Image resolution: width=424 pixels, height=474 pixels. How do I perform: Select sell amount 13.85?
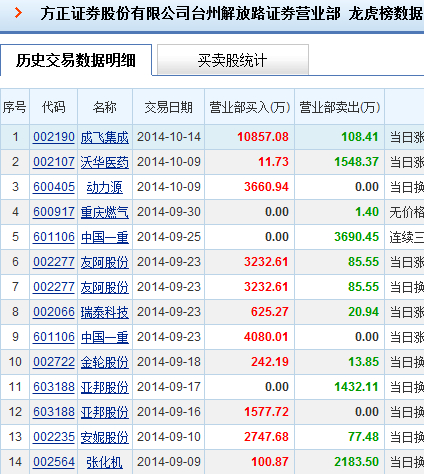(364, 362)
